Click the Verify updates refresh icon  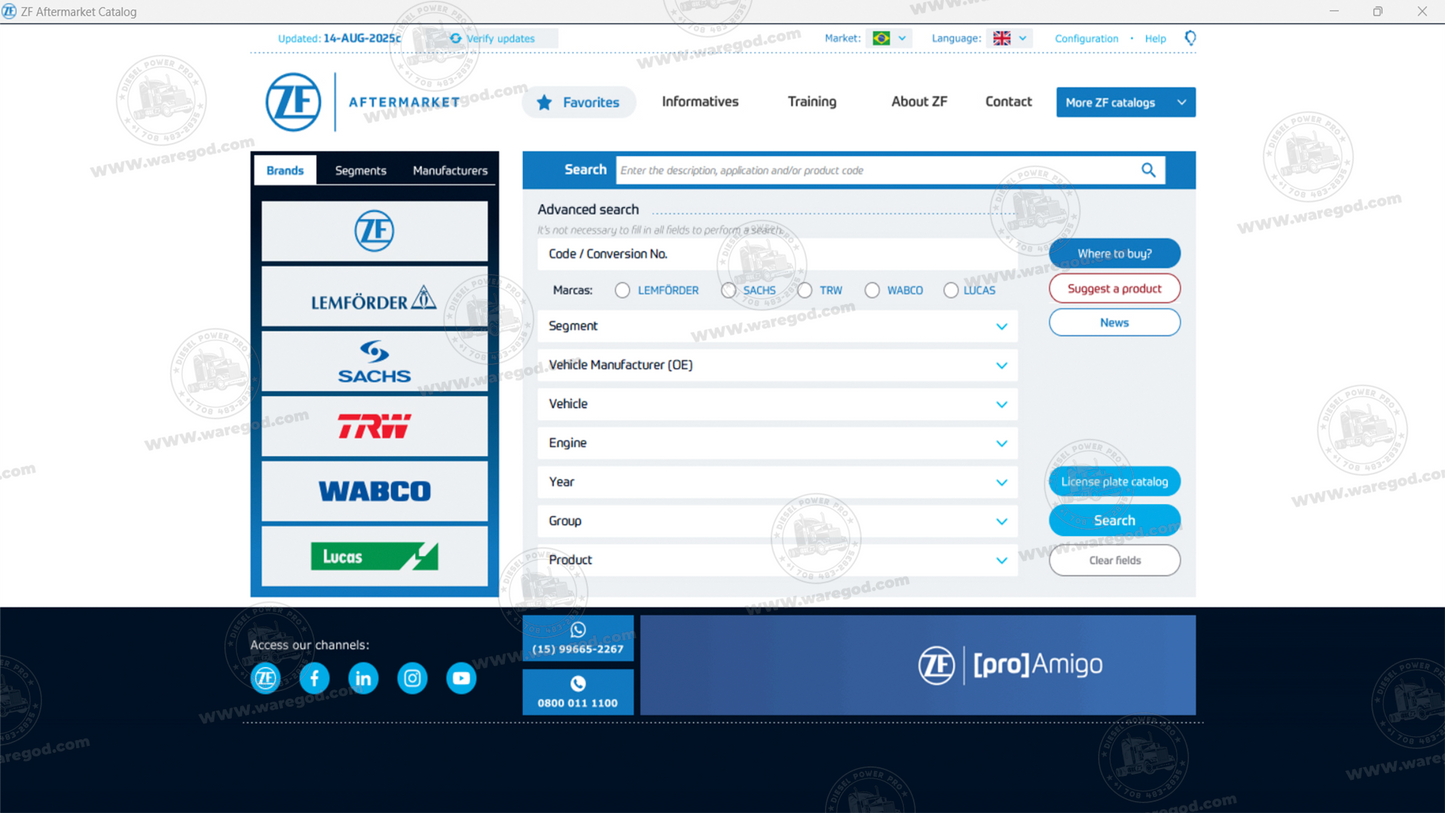pos(456,39)
